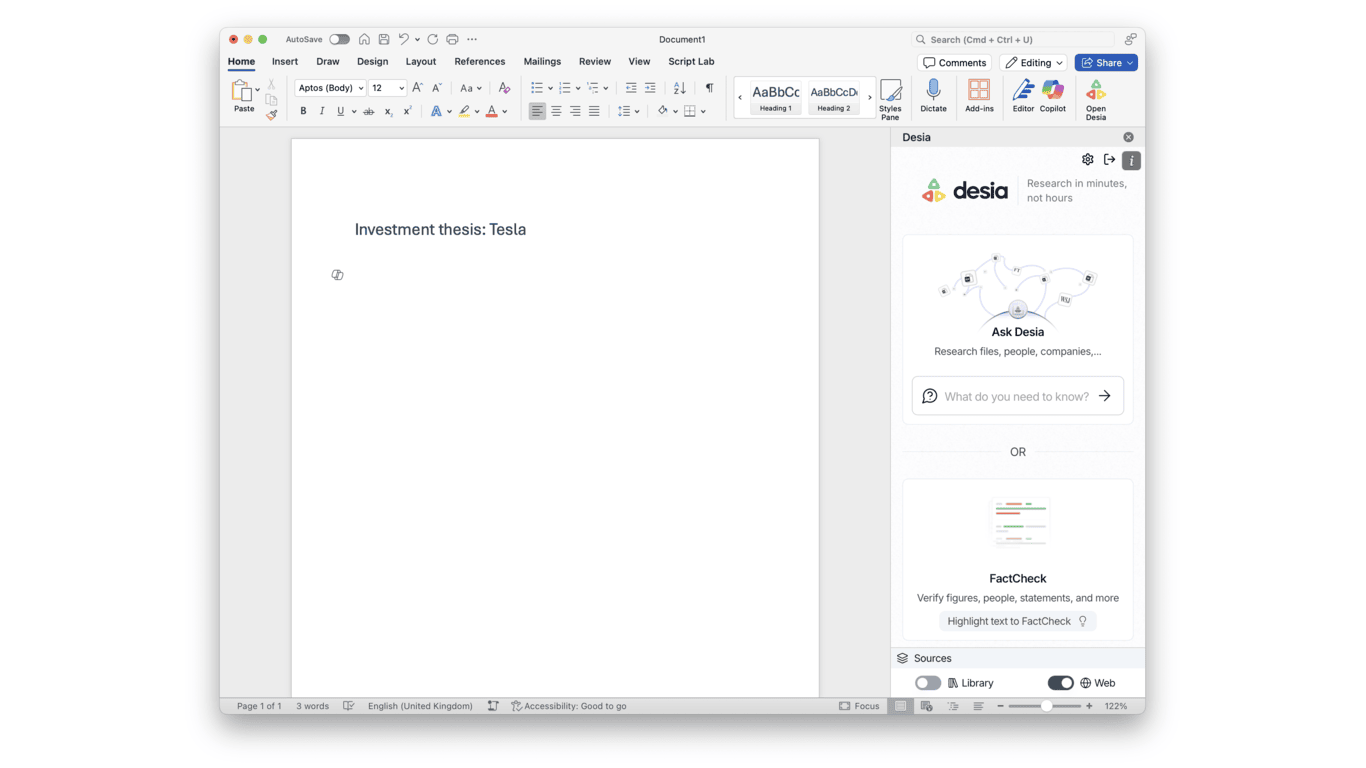The width and height of the screenshot is (1366, 768).
Task: Show paragraph marks with pilcrow icon
Action: coord(709,88)
